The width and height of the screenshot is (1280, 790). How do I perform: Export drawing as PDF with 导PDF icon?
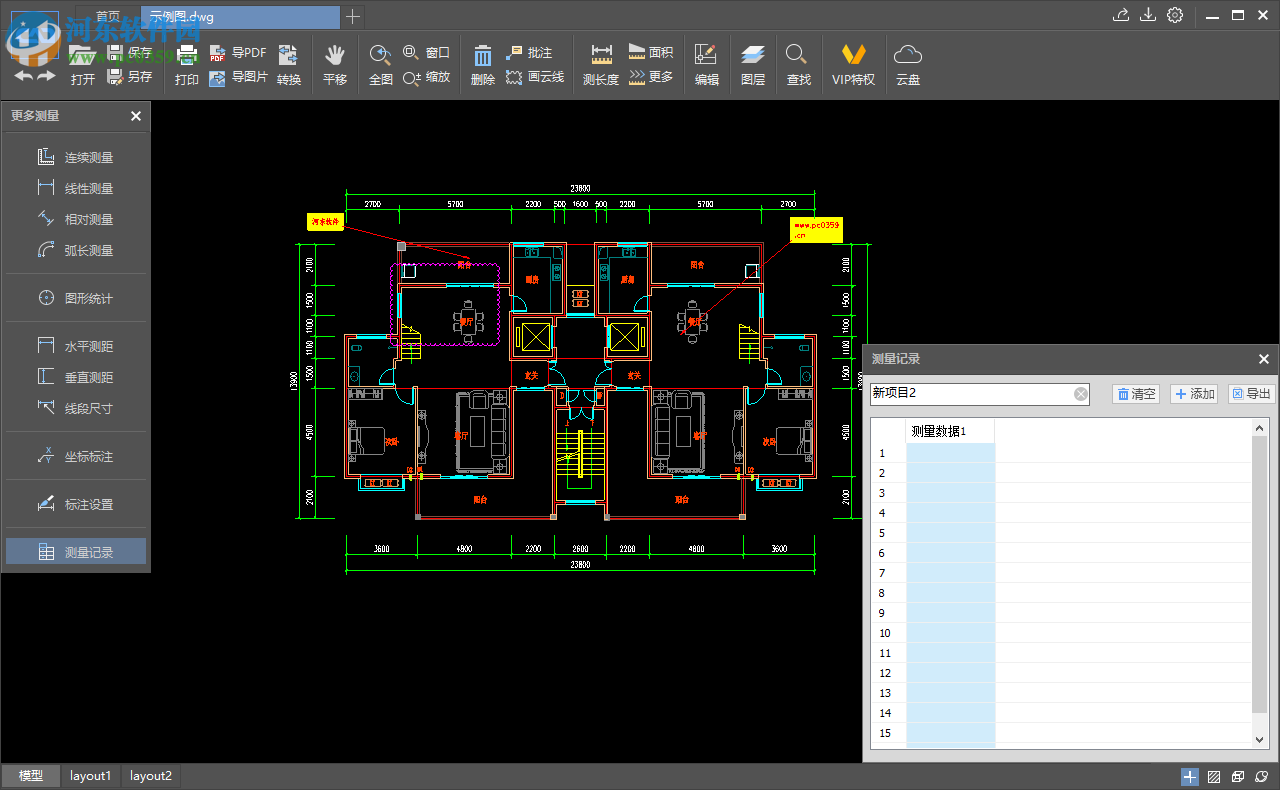click(x=237, y=51)
